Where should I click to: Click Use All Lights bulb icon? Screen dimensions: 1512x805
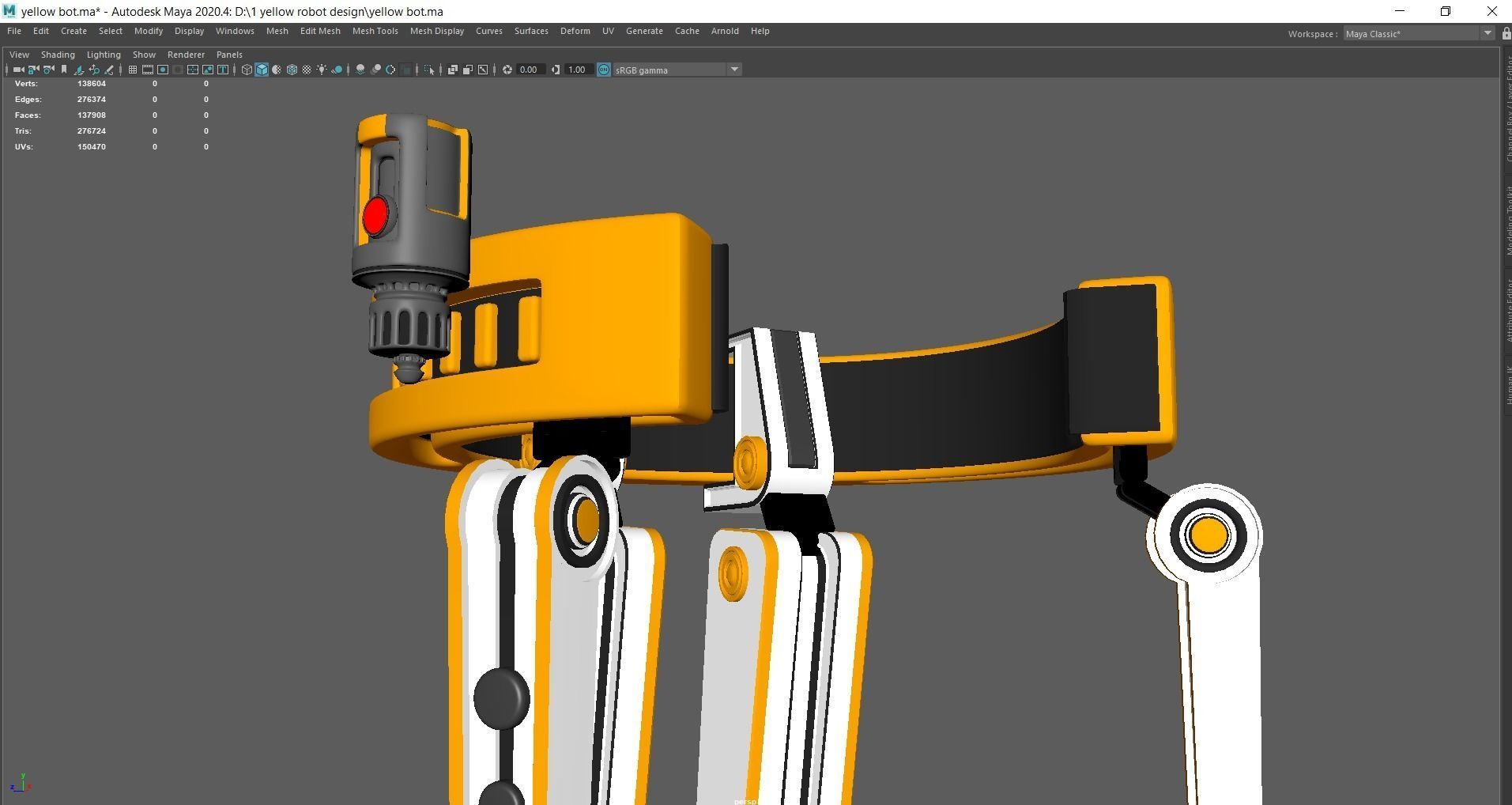[x=322, y=70]
